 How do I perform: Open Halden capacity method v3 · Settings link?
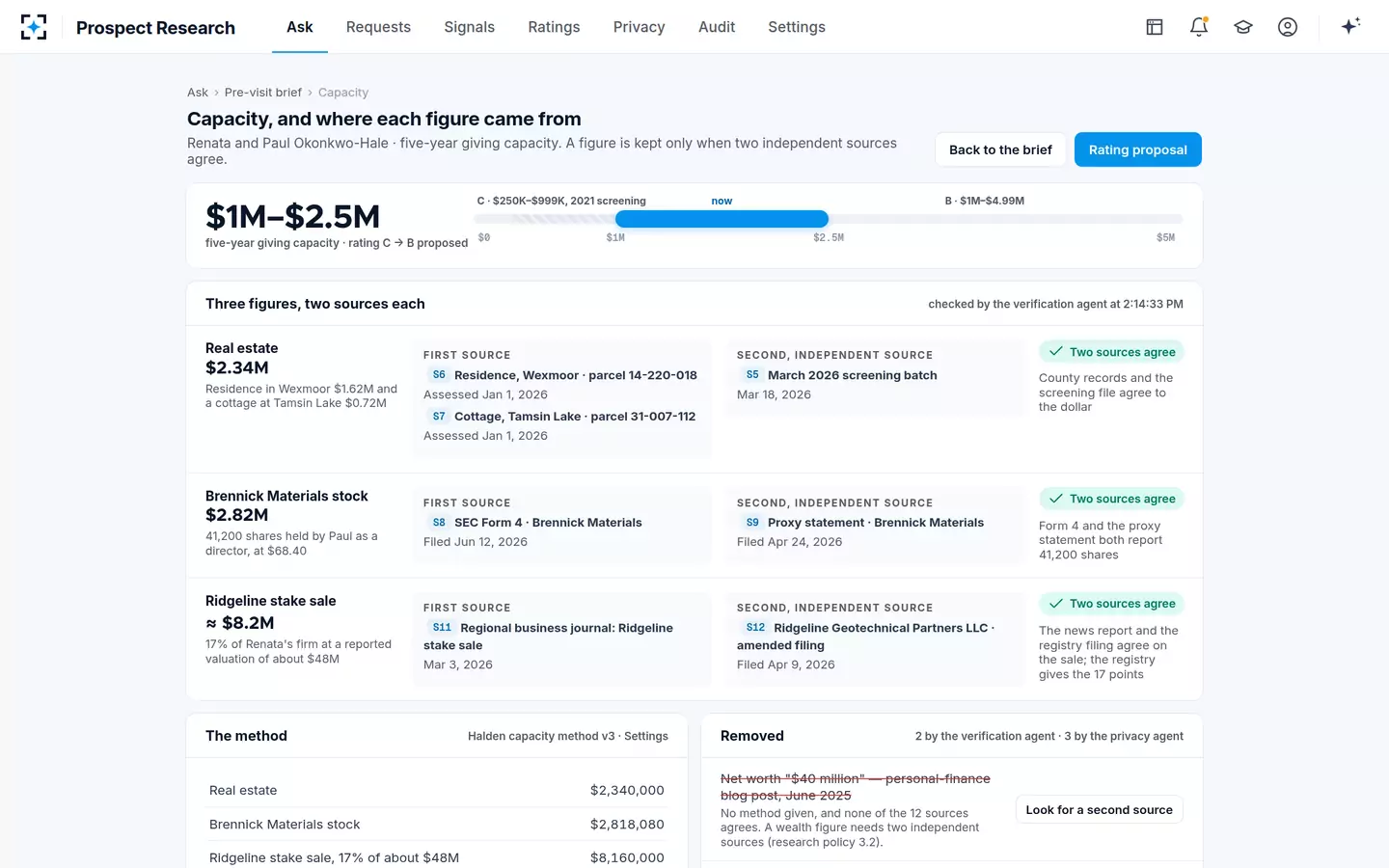pos(568,736)
